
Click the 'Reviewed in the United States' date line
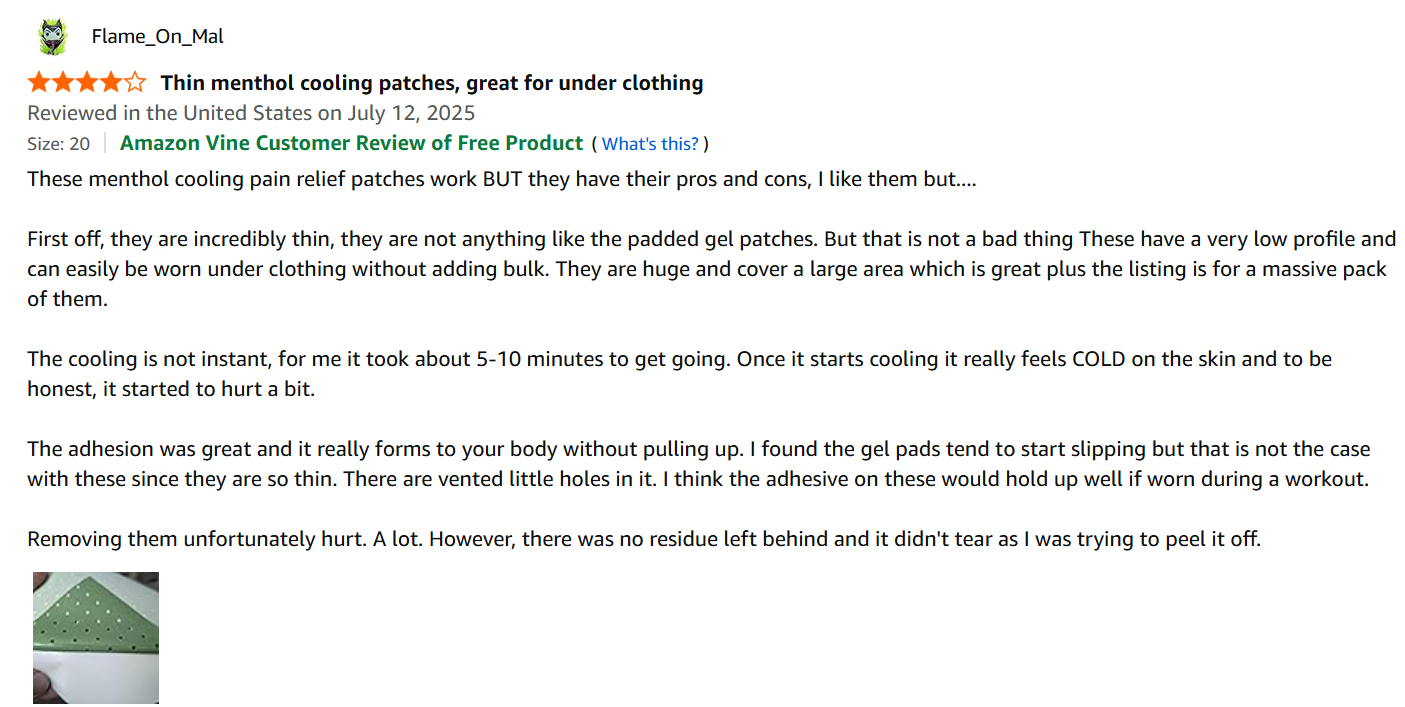251,113
